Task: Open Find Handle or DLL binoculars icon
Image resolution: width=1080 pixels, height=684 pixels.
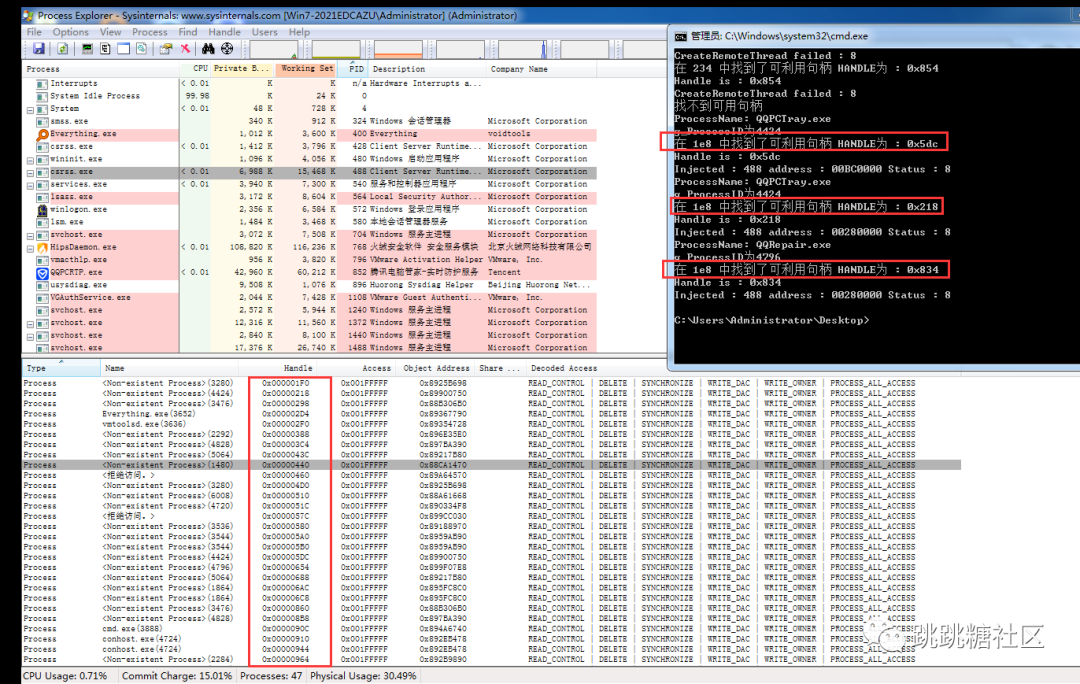Action: 208,49
